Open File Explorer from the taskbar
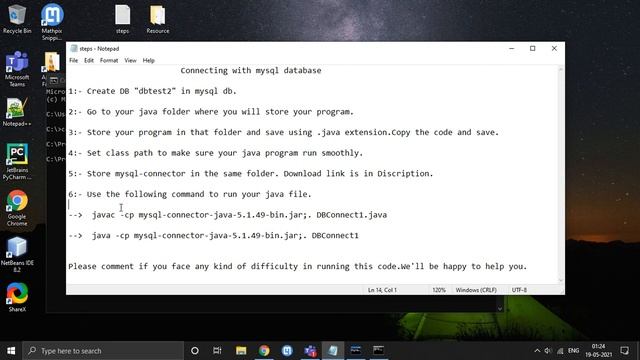Screen dimensions: 640x360 click(241, 351)
